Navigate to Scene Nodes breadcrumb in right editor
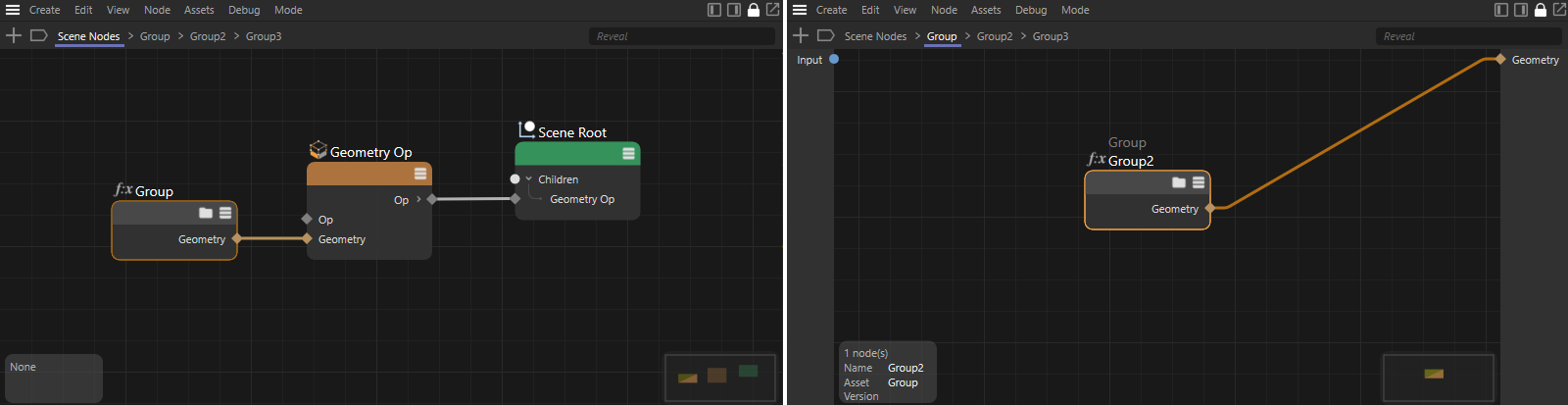The image size is (1568, 405). (875, 36)
